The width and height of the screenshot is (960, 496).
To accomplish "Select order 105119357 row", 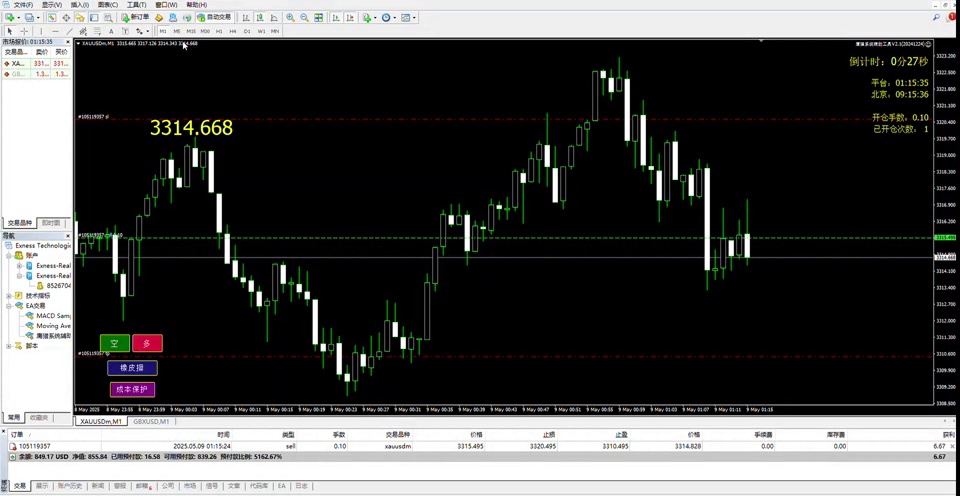I will coord(480,446).
